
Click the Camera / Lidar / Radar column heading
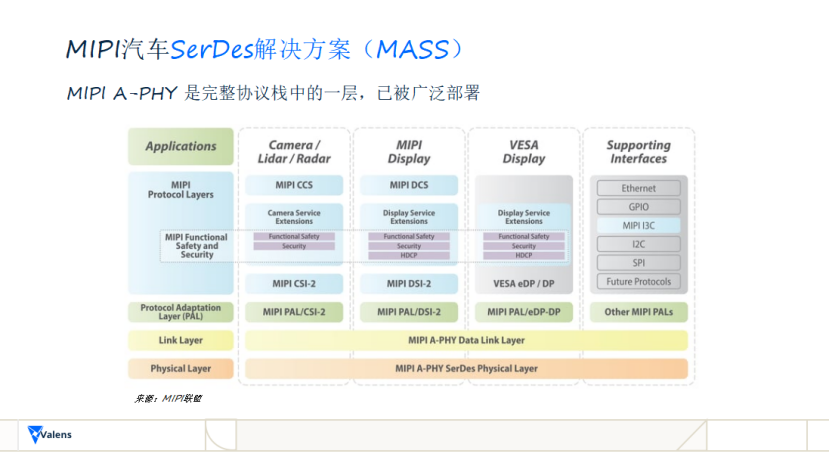pos(294,152)
